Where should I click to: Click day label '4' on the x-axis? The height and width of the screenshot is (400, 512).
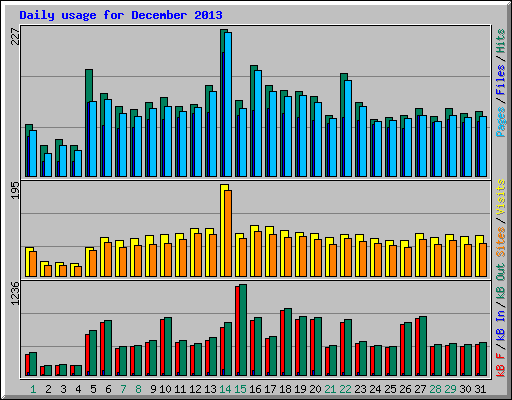click(x=78, y=389)
